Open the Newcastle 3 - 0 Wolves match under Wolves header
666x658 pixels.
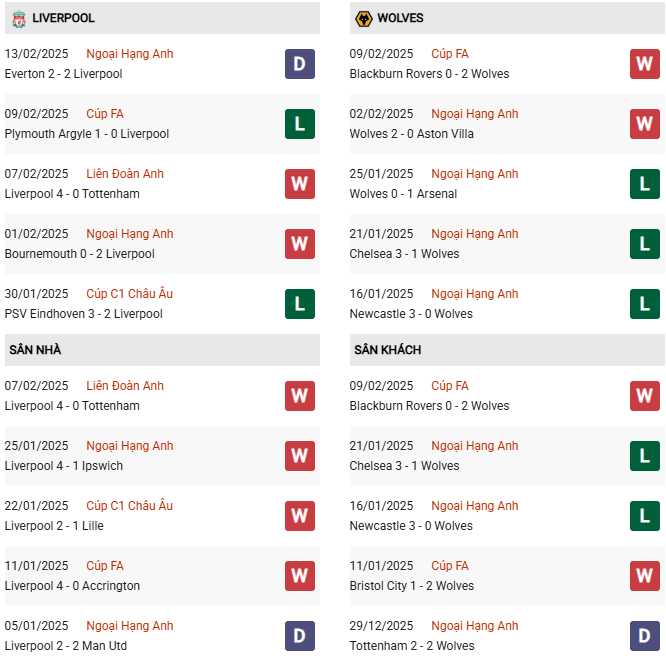point(411,314)
